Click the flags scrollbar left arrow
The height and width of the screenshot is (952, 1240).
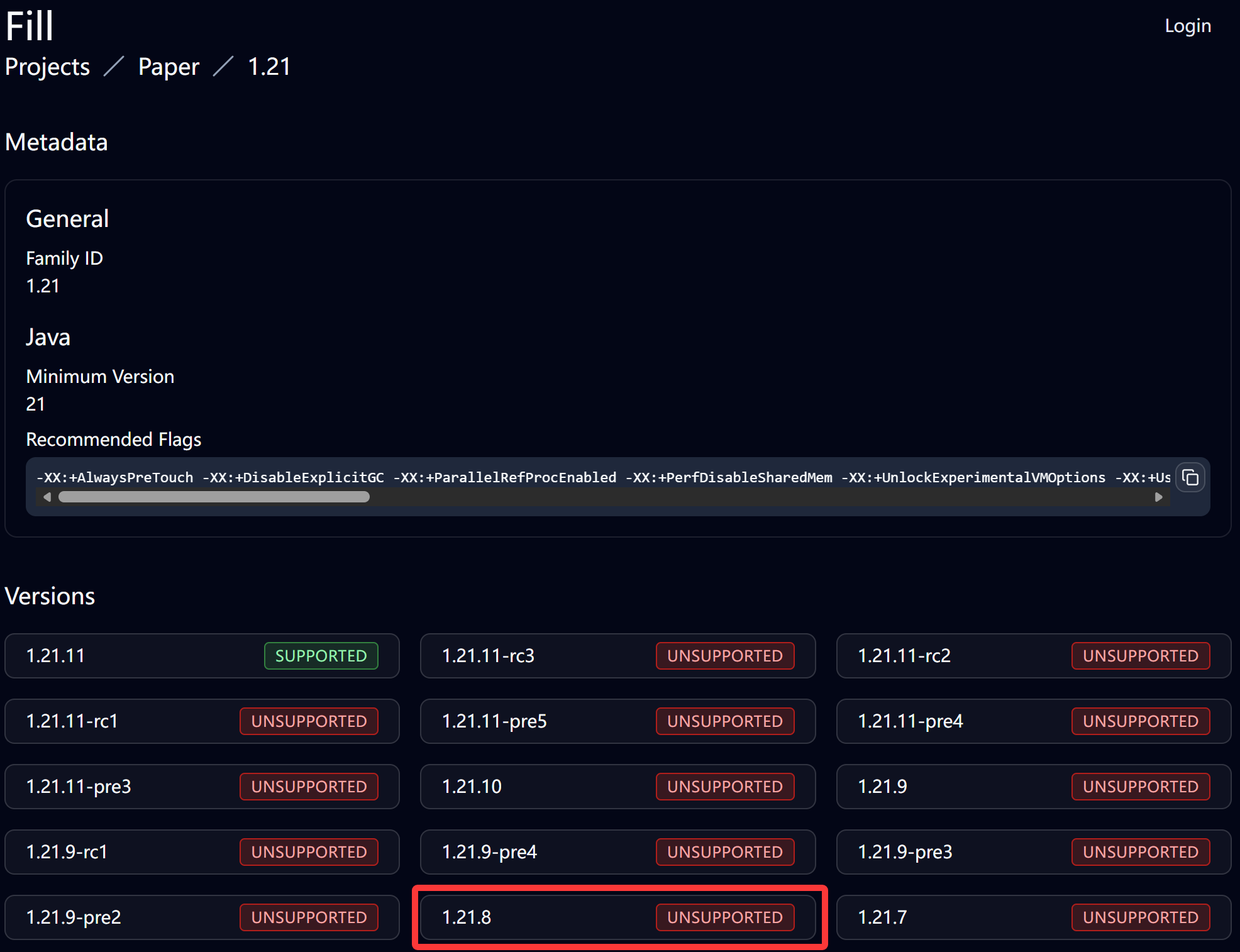[47, 497]
